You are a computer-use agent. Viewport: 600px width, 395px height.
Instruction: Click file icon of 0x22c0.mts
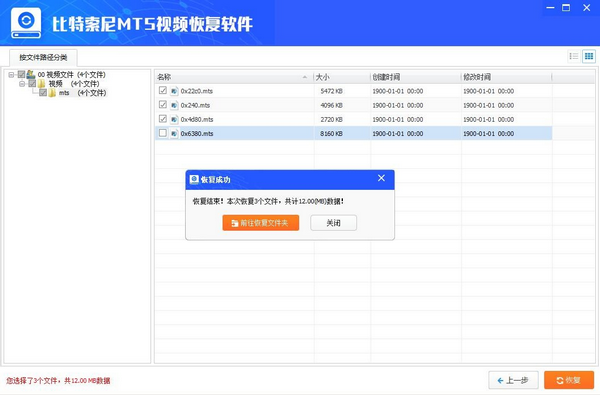tap(174, 91)
